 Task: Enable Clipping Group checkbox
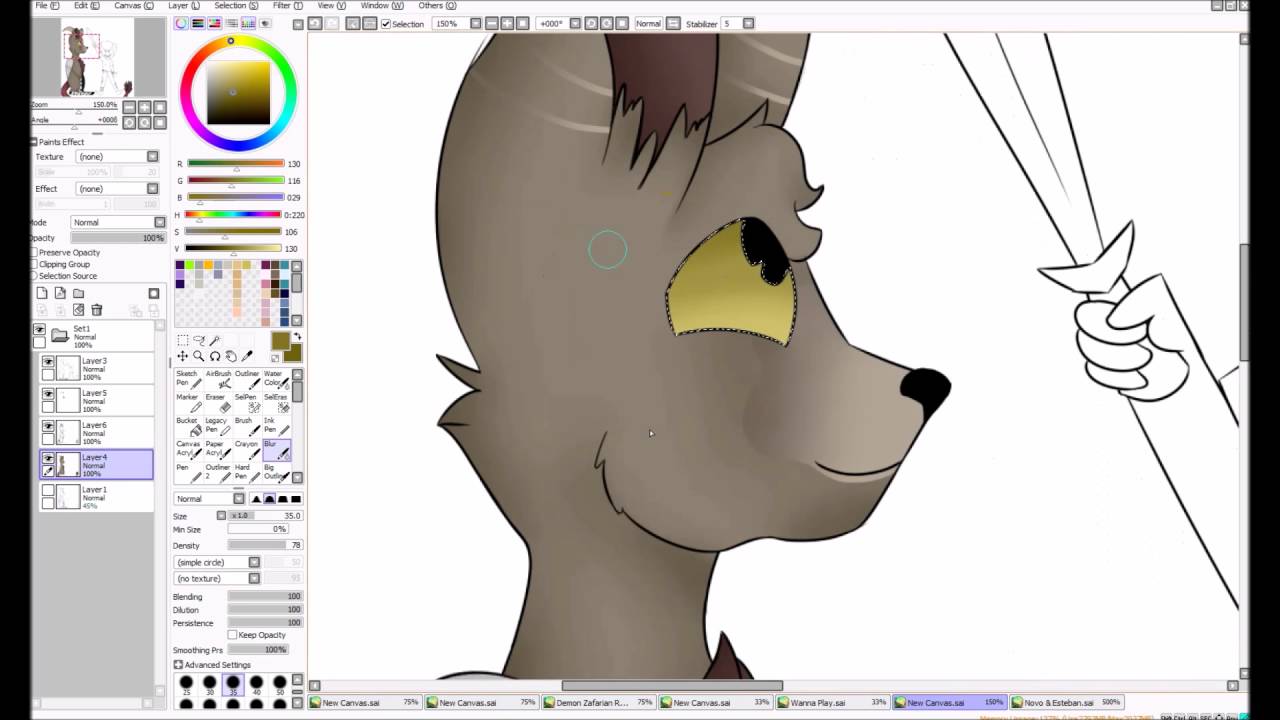pyautogui.click(x=35, y=265)
